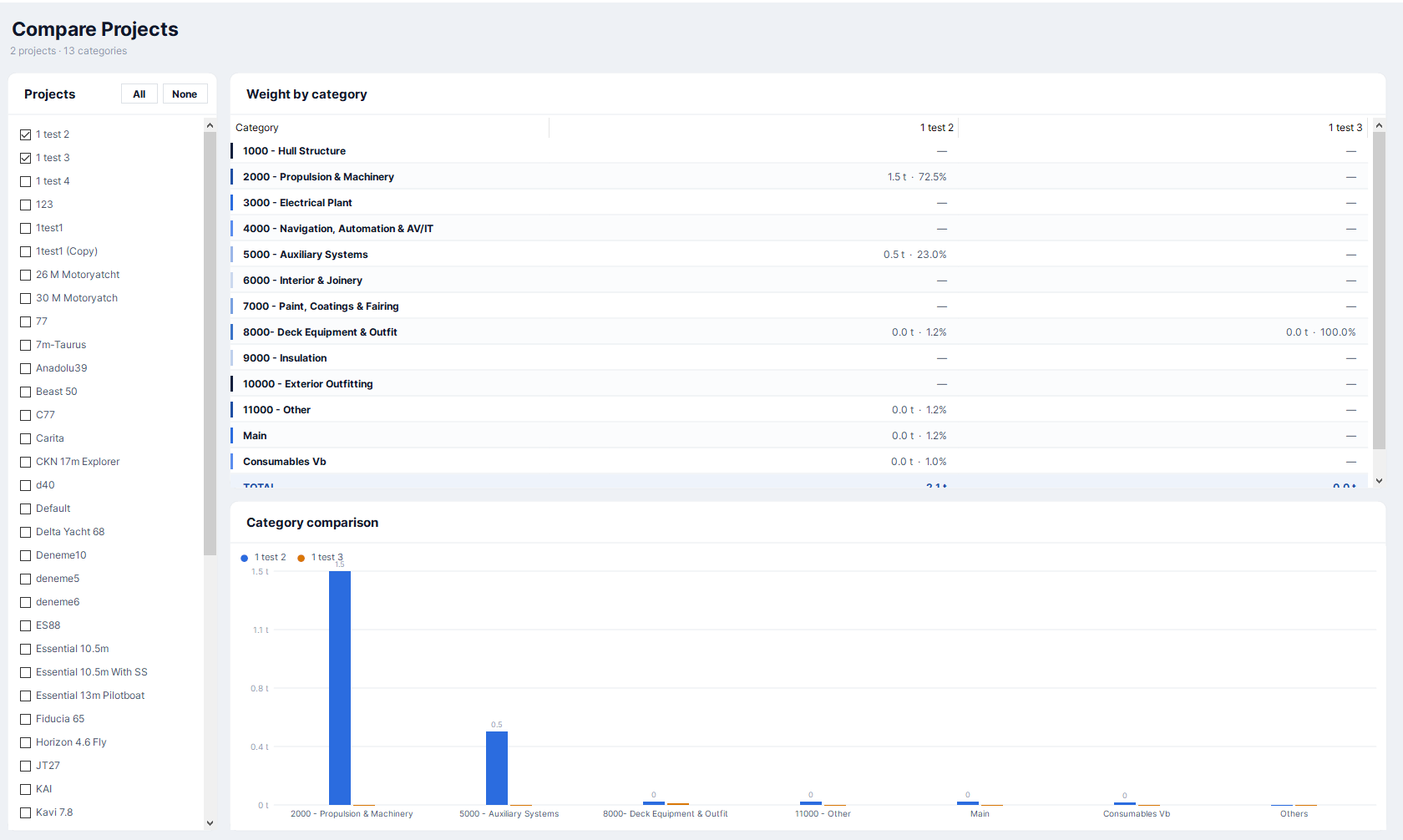Check the Essential 13m Pilotboat checkbox
1403x840 pixels.
coord(26,696)
